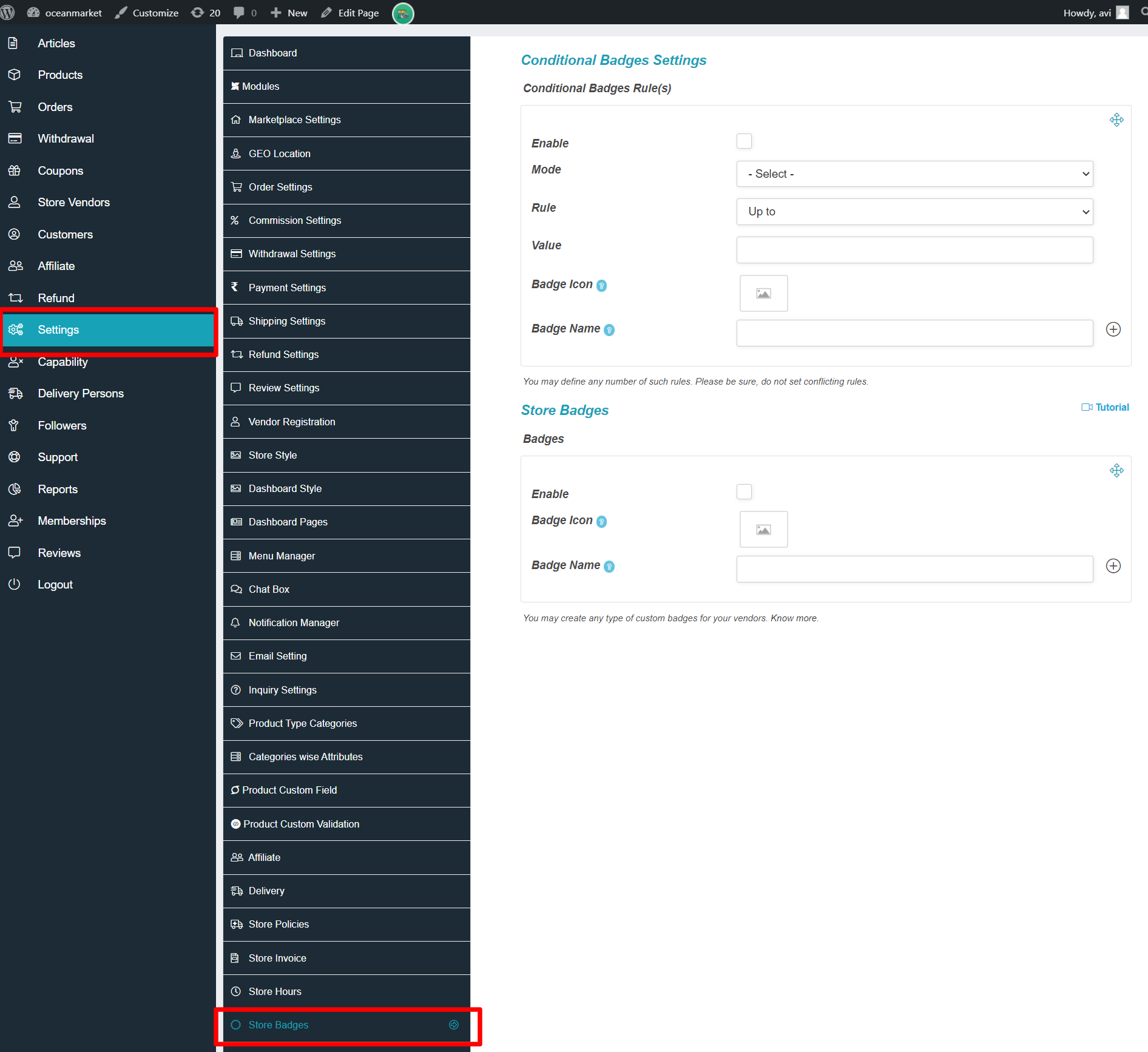Click help icon beside conditional Badge Name label
The height and width of the screenshot is (1052, 1148).
tap(609, 330)
